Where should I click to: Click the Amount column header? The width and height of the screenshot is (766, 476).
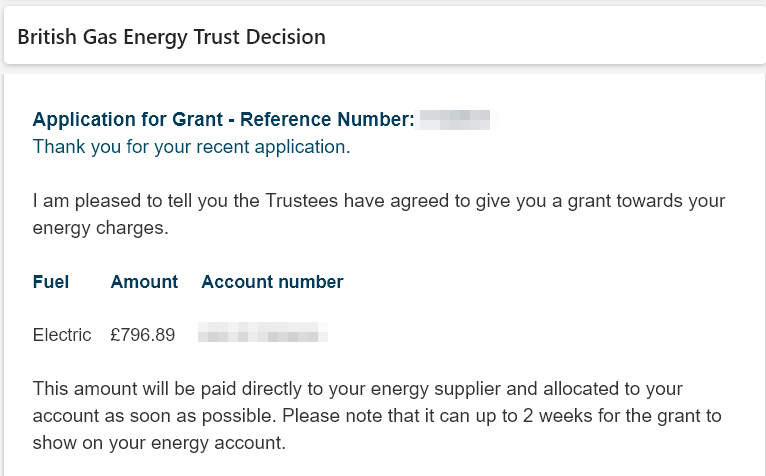(x=144, y=282)
